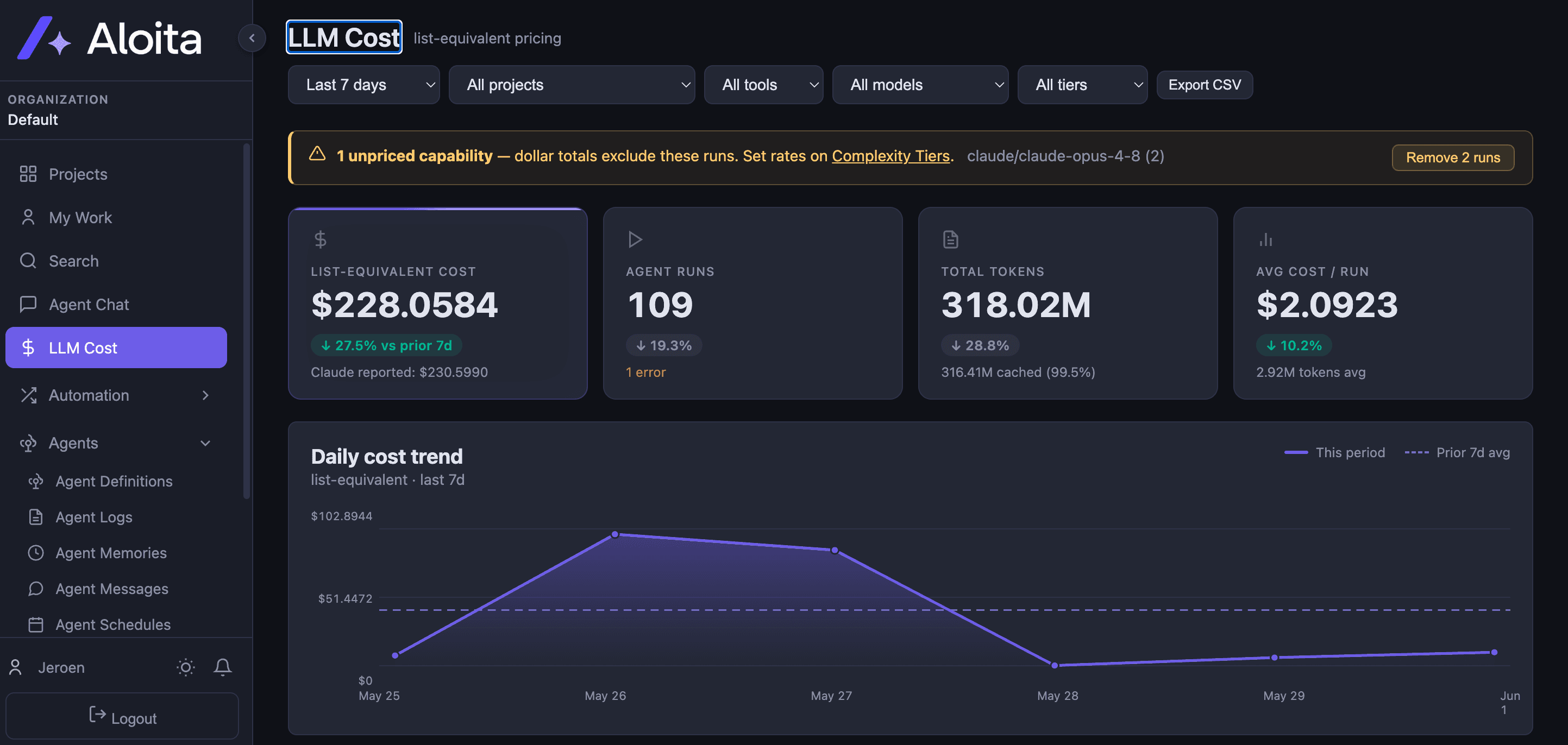Select LLM Cost menu item

click(116, 348)
